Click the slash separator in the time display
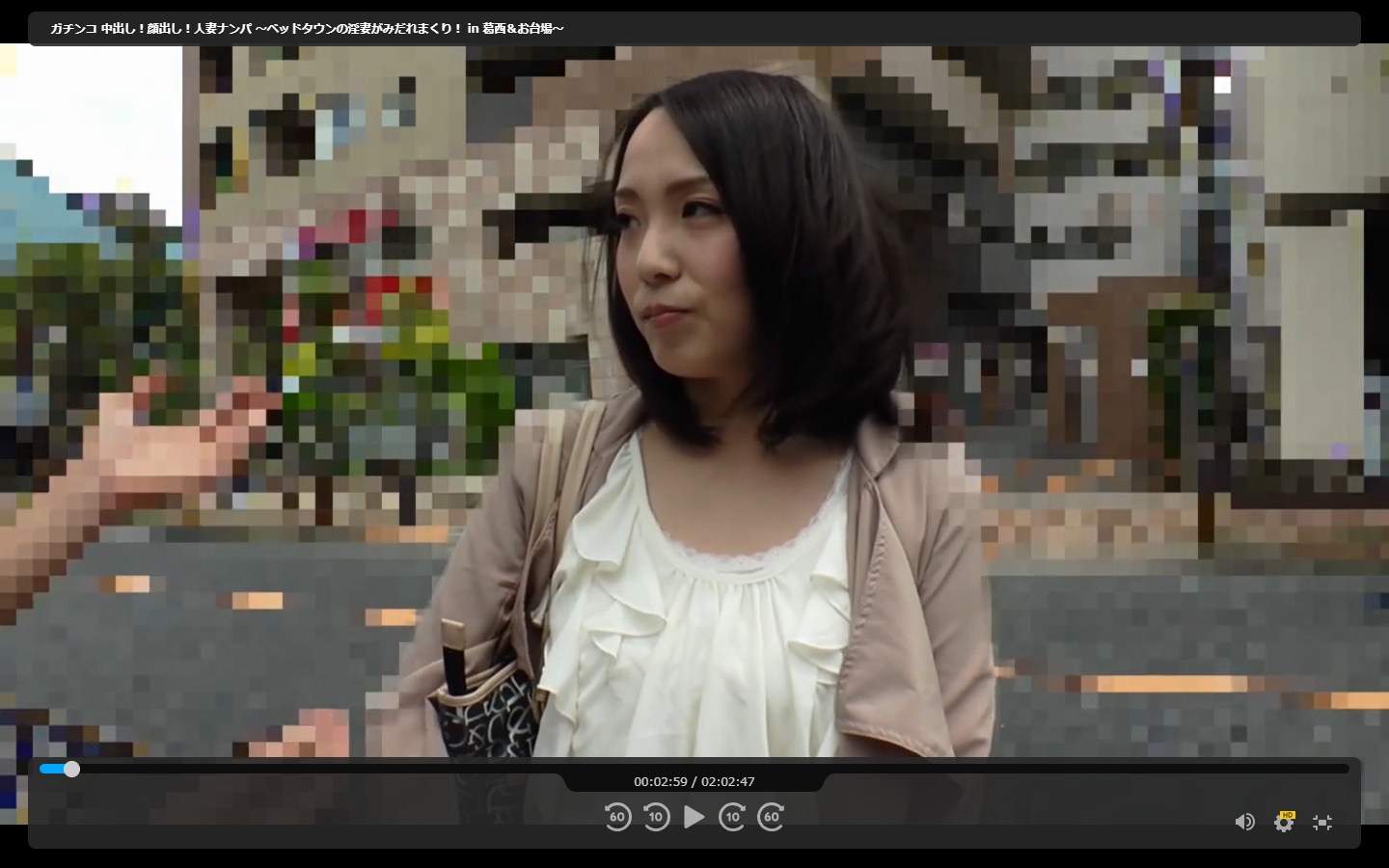Screen dimensions: 1389x868 (x=694, y=782)
